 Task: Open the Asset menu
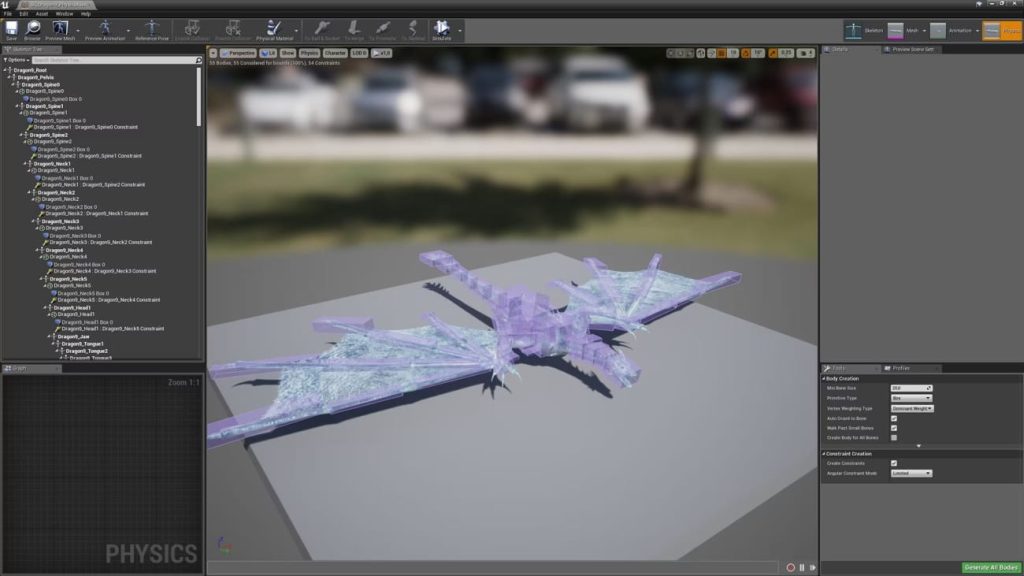pyautogui.click(x=41, y=14)
